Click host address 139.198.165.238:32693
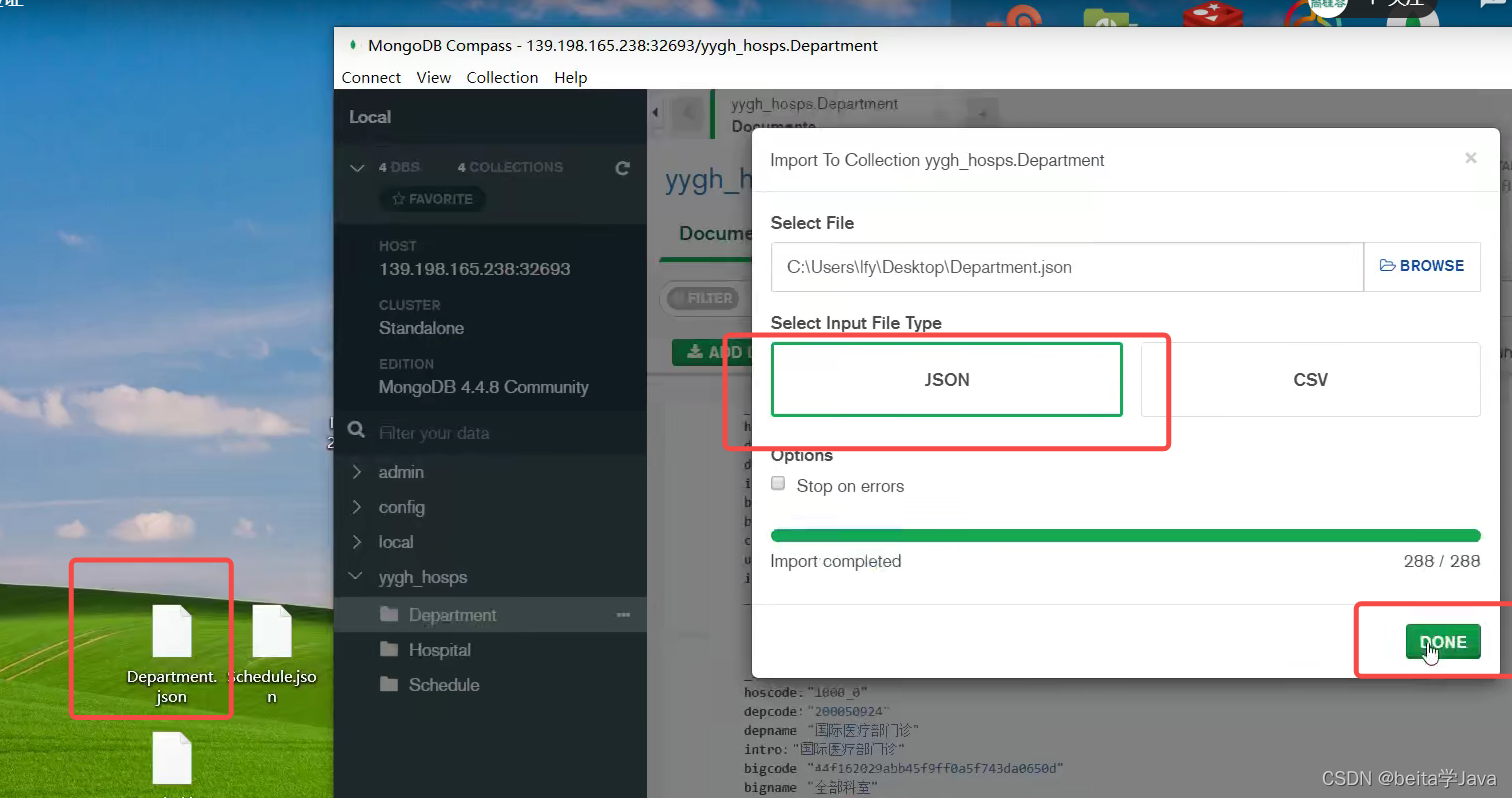Image resolution: width=1512 pixels, height=798 pixels. coord(475,269)
